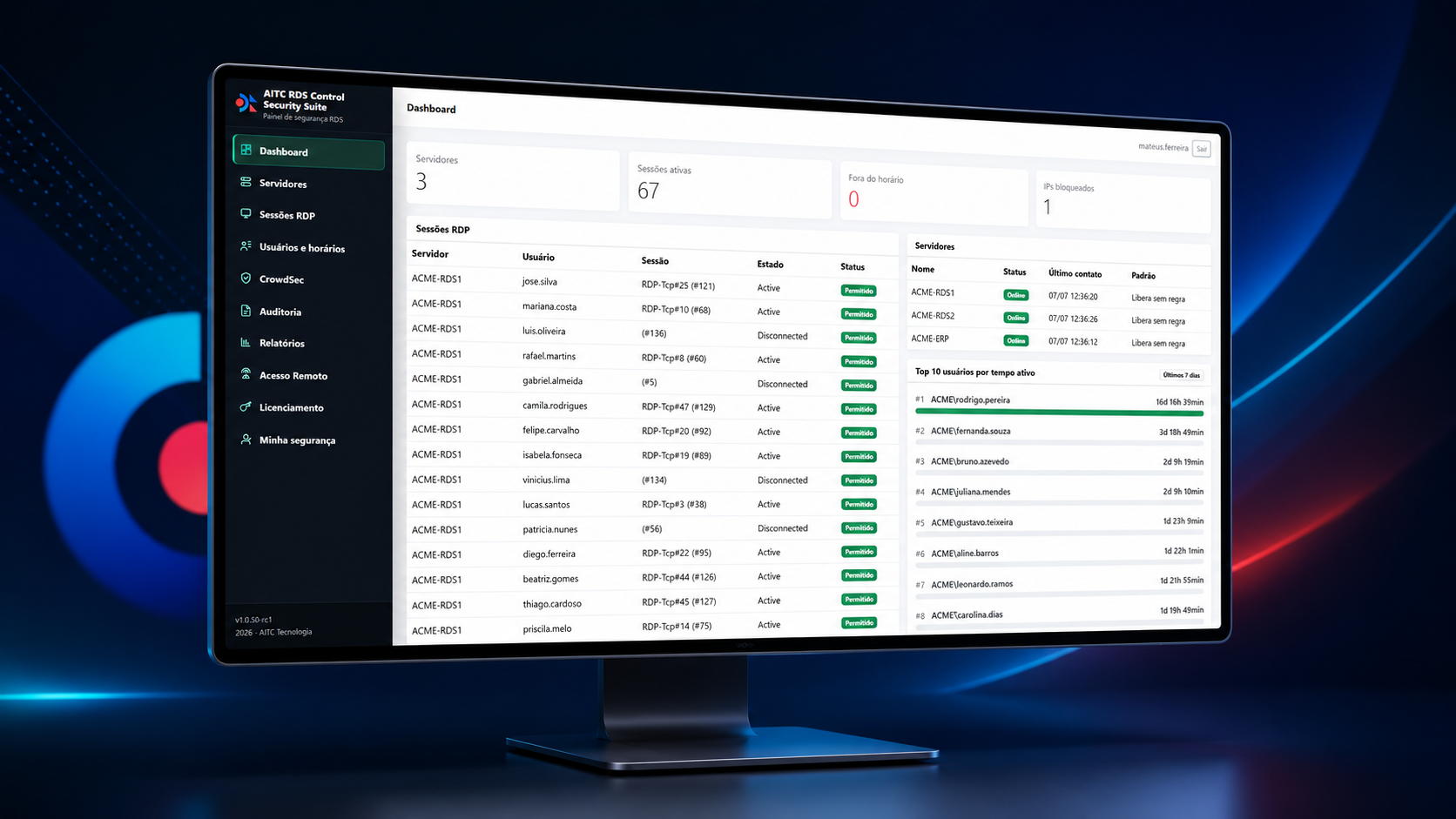Open the IPs bloqueados card
Image resolution: width=1456 pixels, height=819 pixels.
click(1123, 201)
